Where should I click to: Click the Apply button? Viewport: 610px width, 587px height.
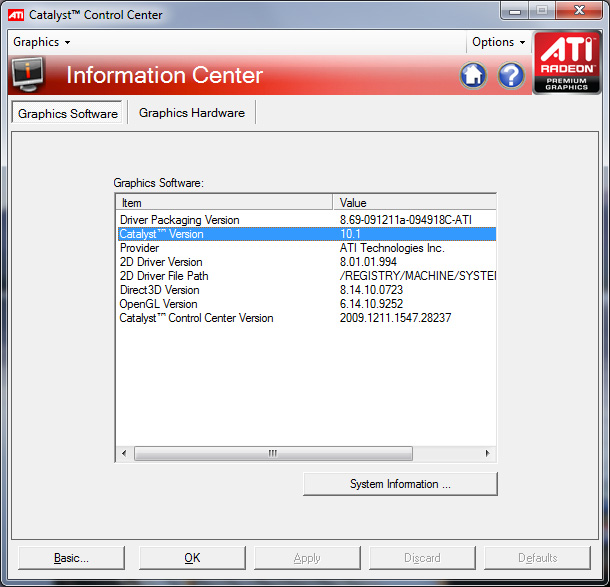[x=307, y=558]
